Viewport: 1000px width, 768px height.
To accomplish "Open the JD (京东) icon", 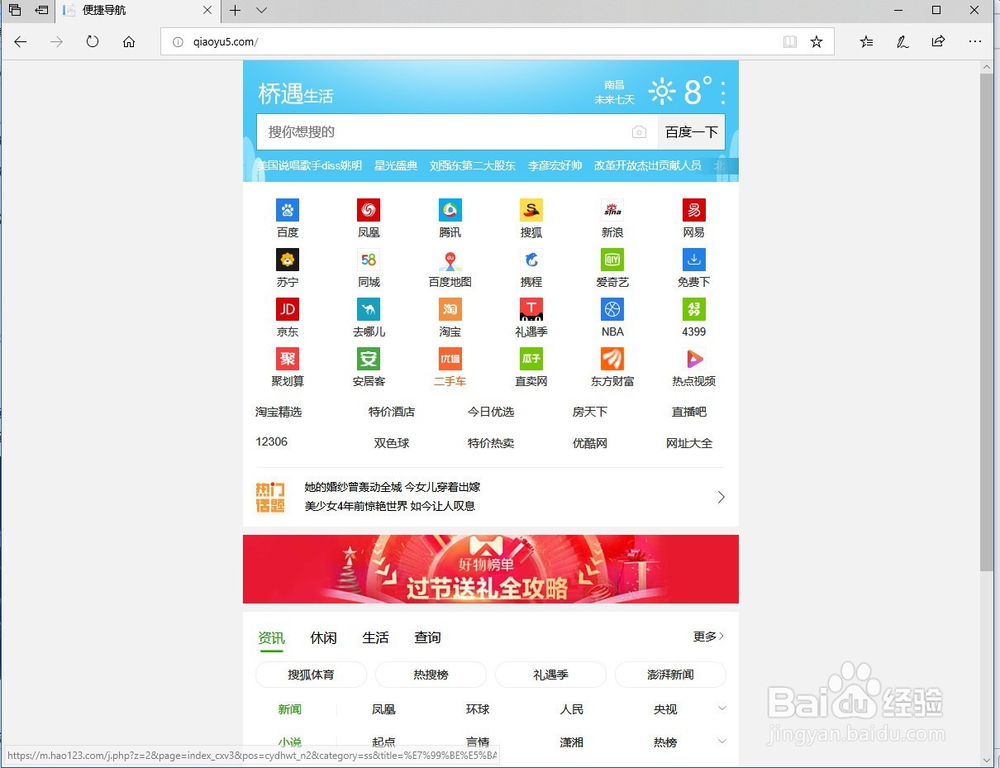I will coord(287,309).
